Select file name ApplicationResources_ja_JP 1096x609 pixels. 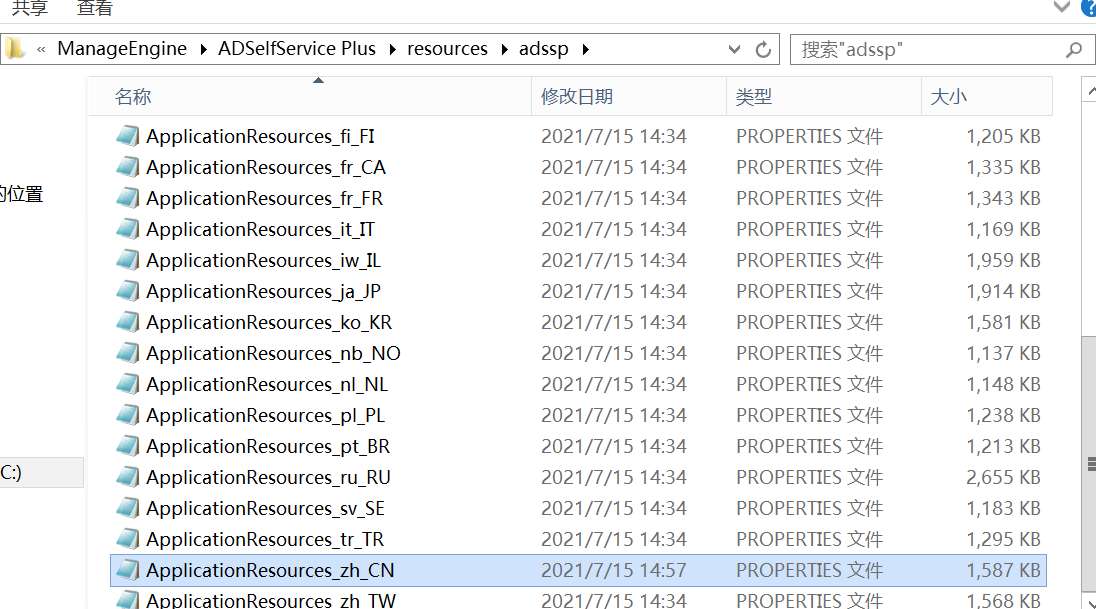coord(264,291)
